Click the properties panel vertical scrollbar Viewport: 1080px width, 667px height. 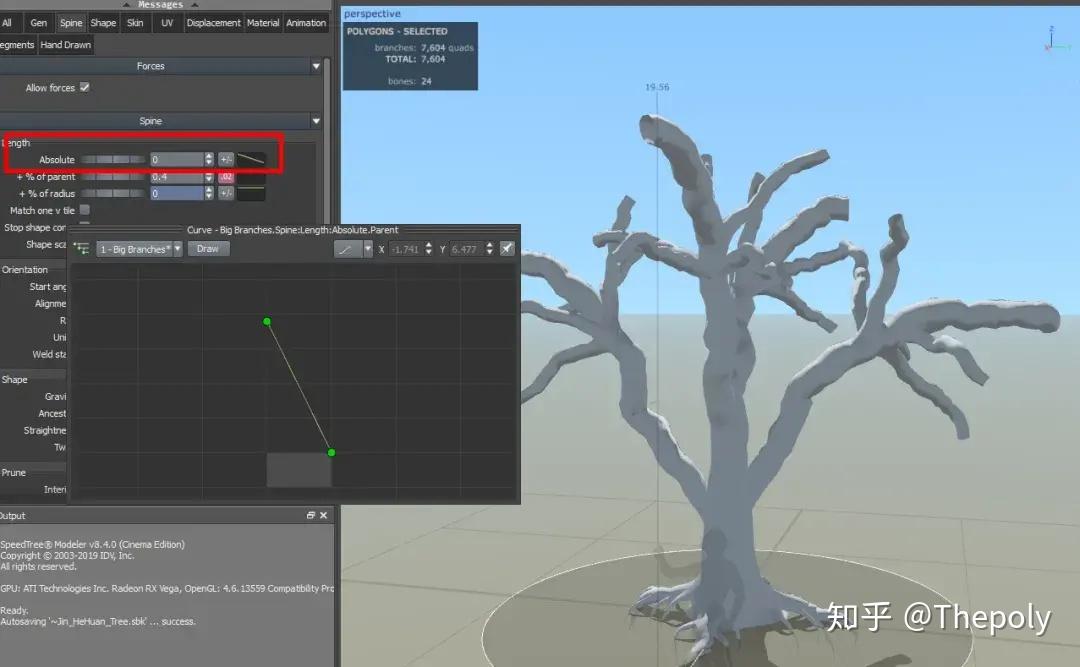click(x=327, y=141)
